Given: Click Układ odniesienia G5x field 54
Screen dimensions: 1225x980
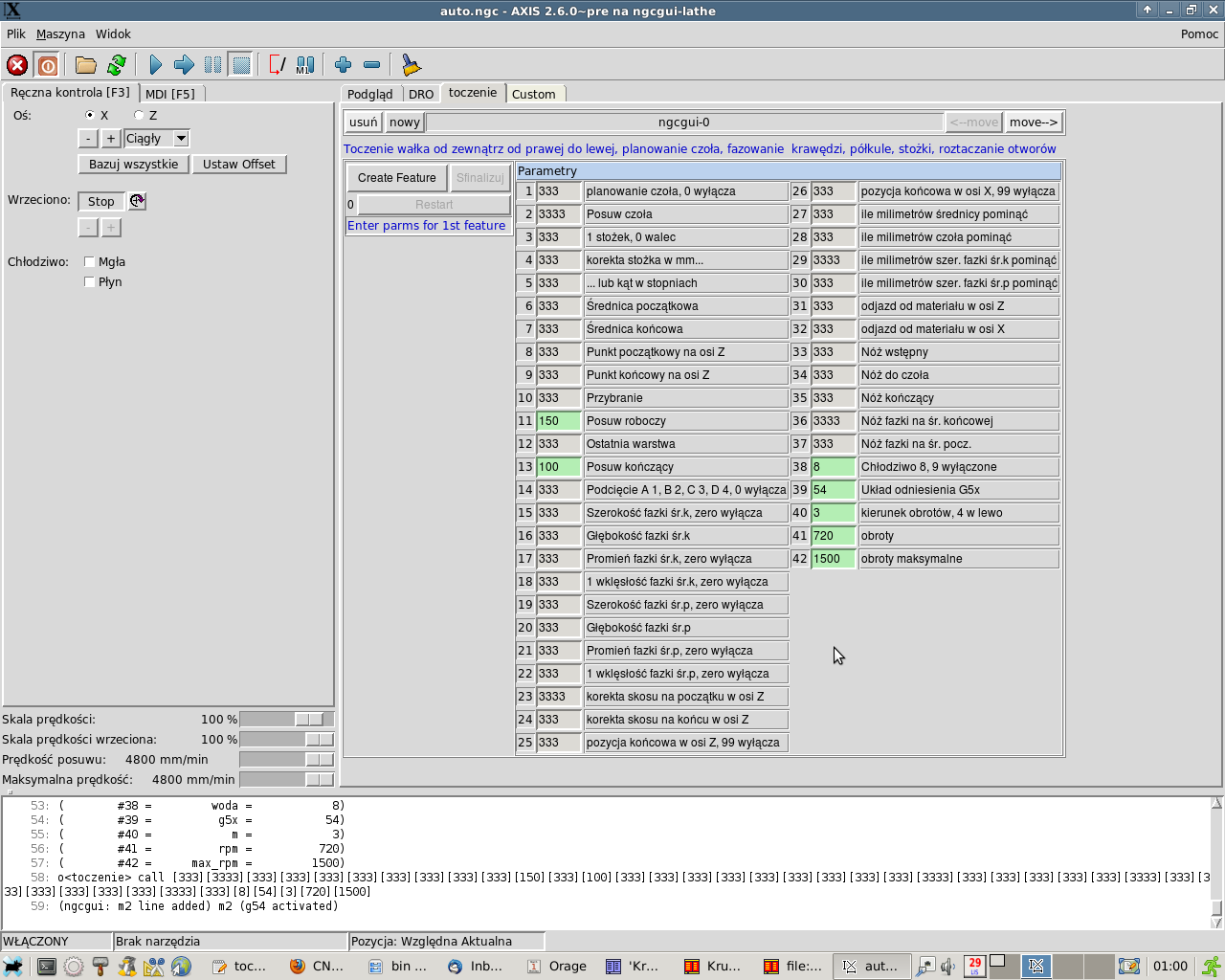Looking at the screenshot, I should 834,490.
